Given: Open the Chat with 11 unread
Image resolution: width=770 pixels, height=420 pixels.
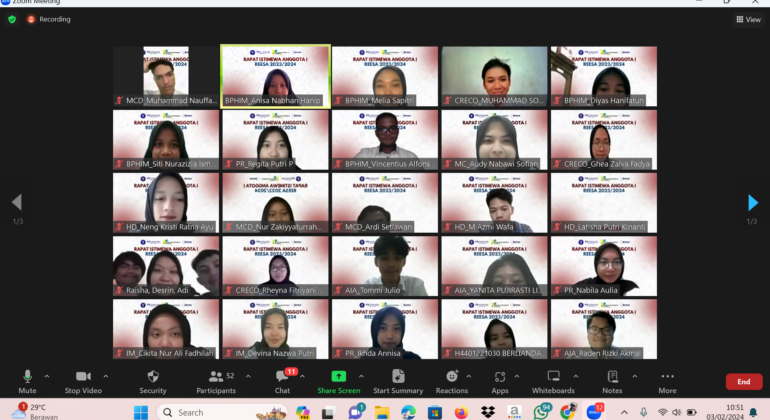Looking at the screenshot, I should pos(282,382).
